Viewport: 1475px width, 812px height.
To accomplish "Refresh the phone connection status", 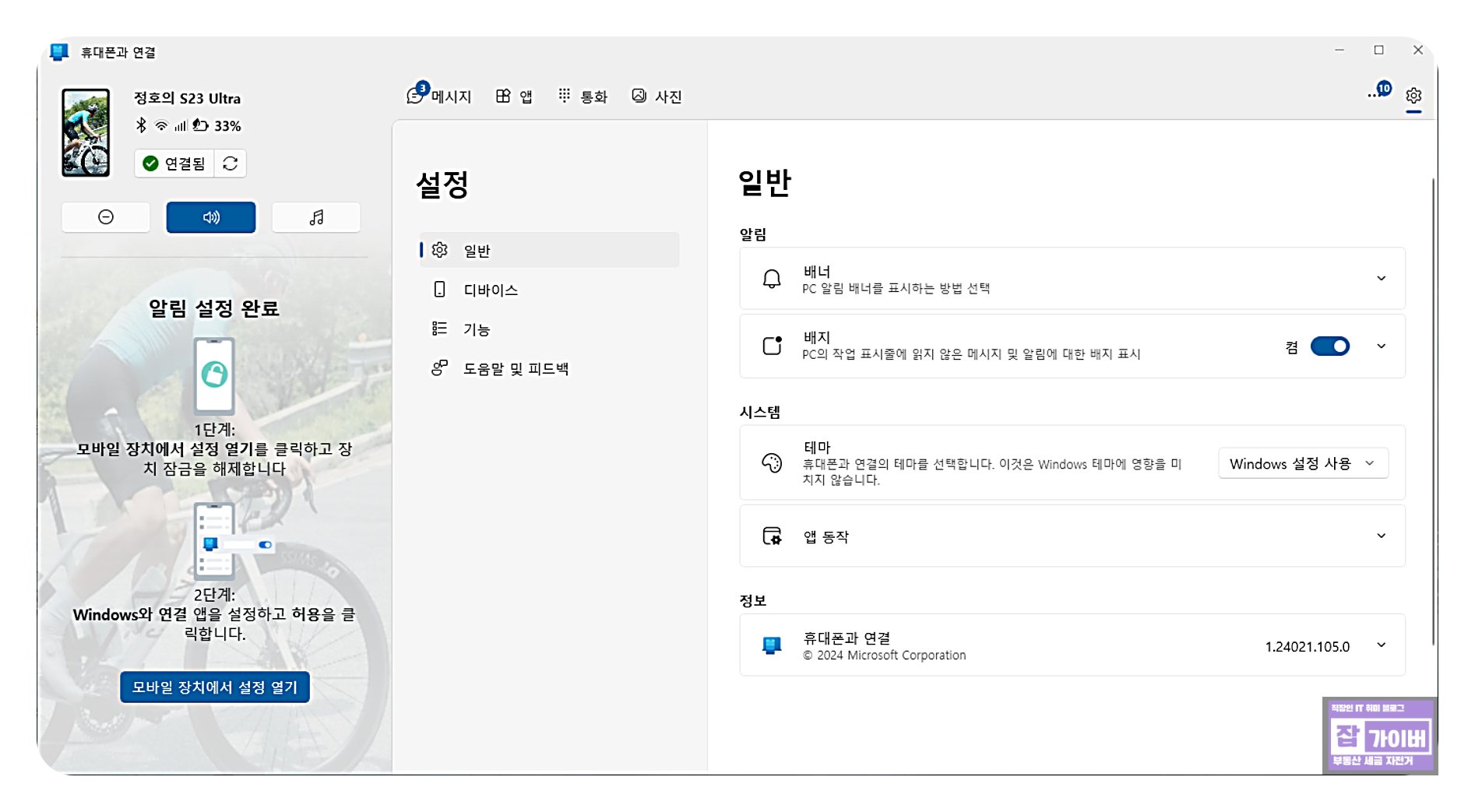I will coord(230,163).
